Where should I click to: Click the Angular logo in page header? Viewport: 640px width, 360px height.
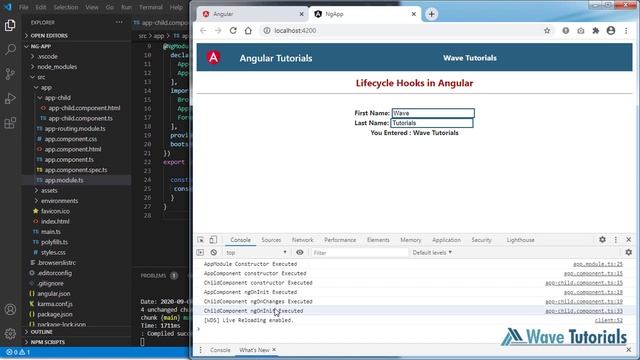[213, 58]
